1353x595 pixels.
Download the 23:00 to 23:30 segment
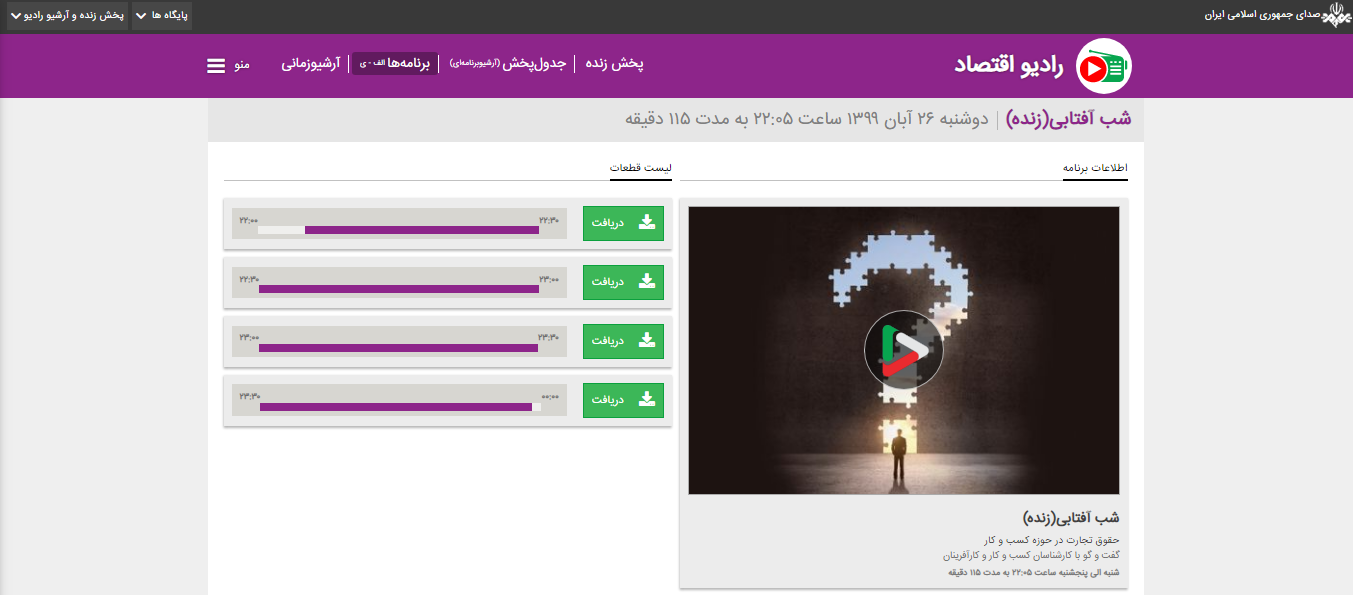(x=623, y=341)
